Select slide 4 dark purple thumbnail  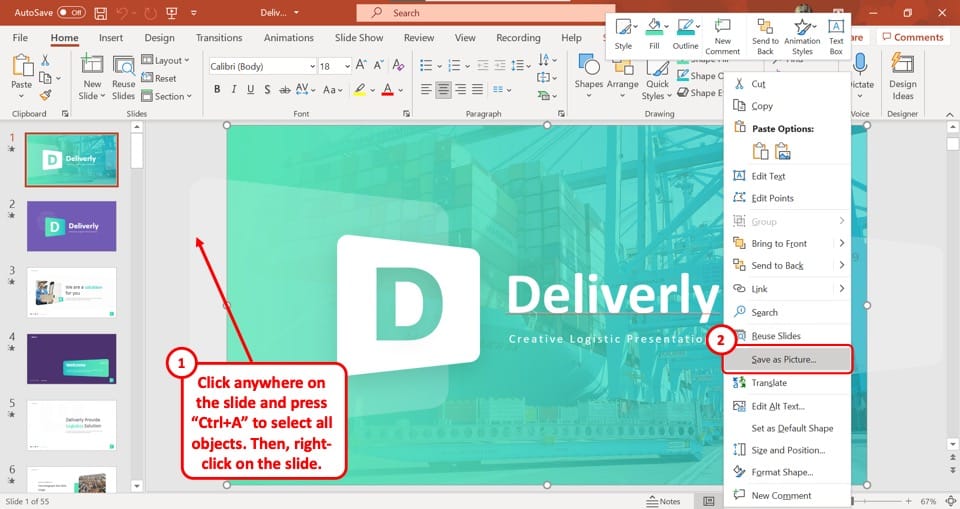[x=71, y=359]
